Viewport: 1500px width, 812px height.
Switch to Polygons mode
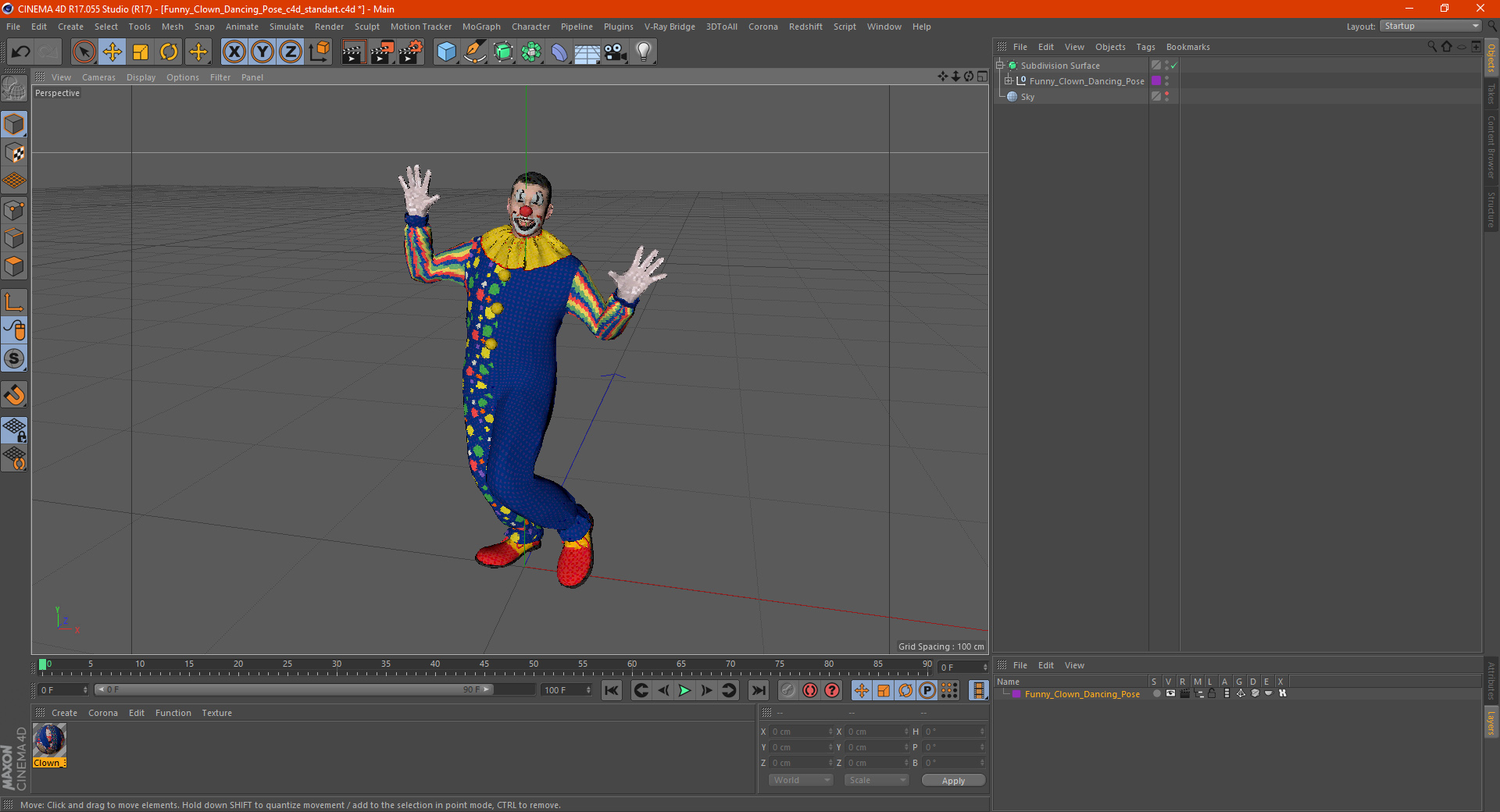(x=14, y=266)
